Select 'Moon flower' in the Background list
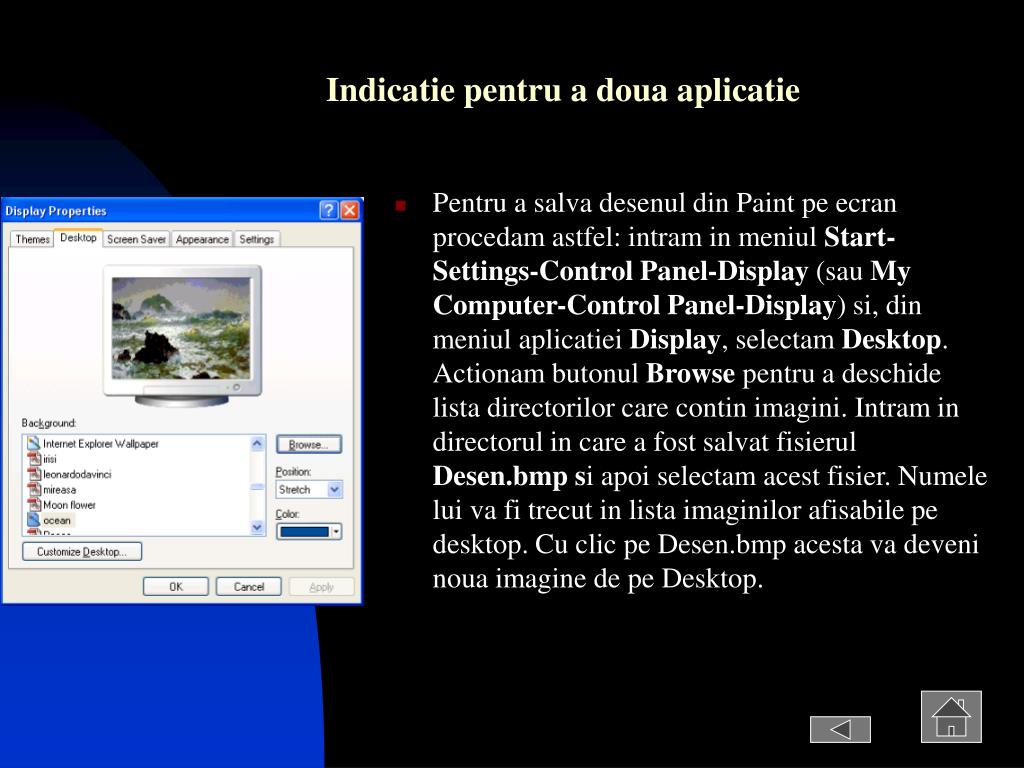 [69, 505]
